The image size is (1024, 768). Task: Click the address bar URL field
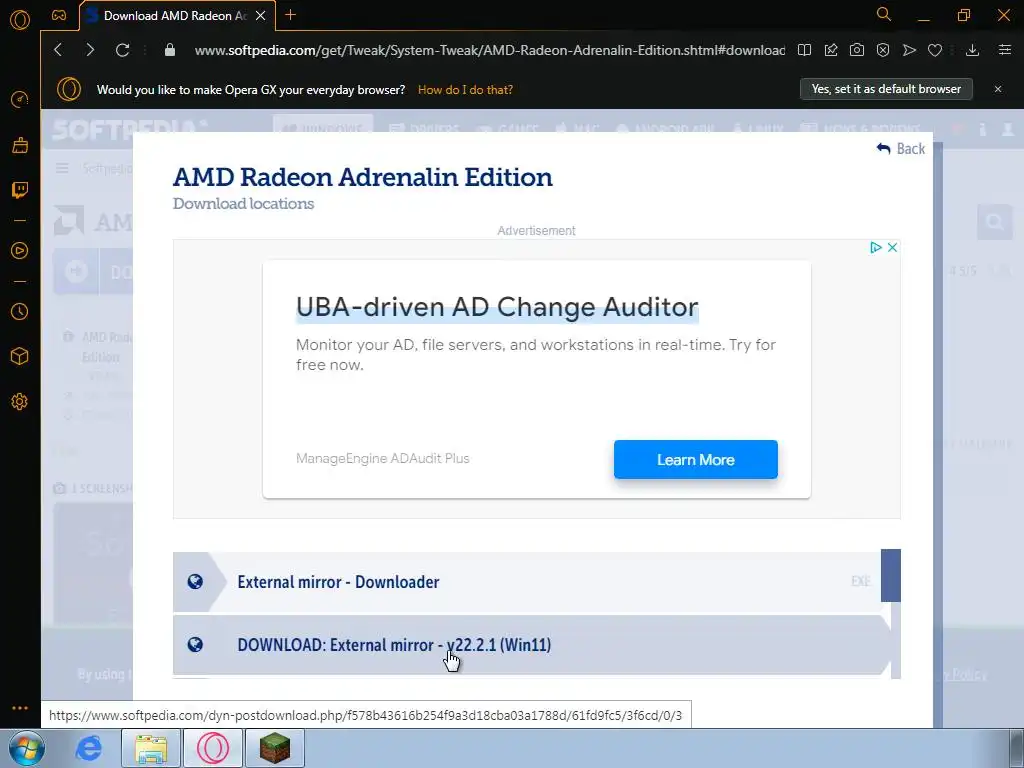pos(490,50)
